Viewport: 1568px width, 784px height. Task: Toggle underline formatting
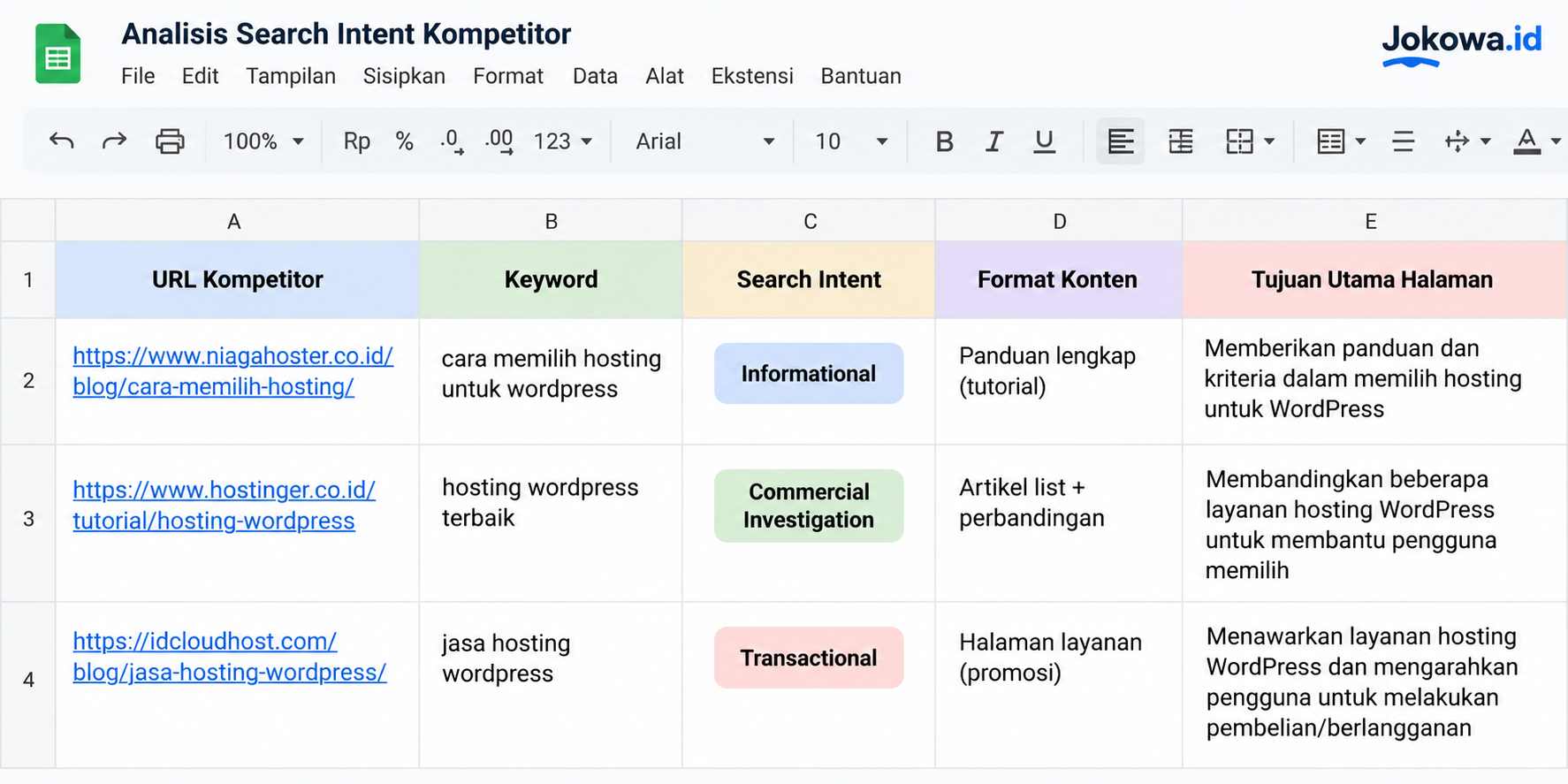point(1044,141)
